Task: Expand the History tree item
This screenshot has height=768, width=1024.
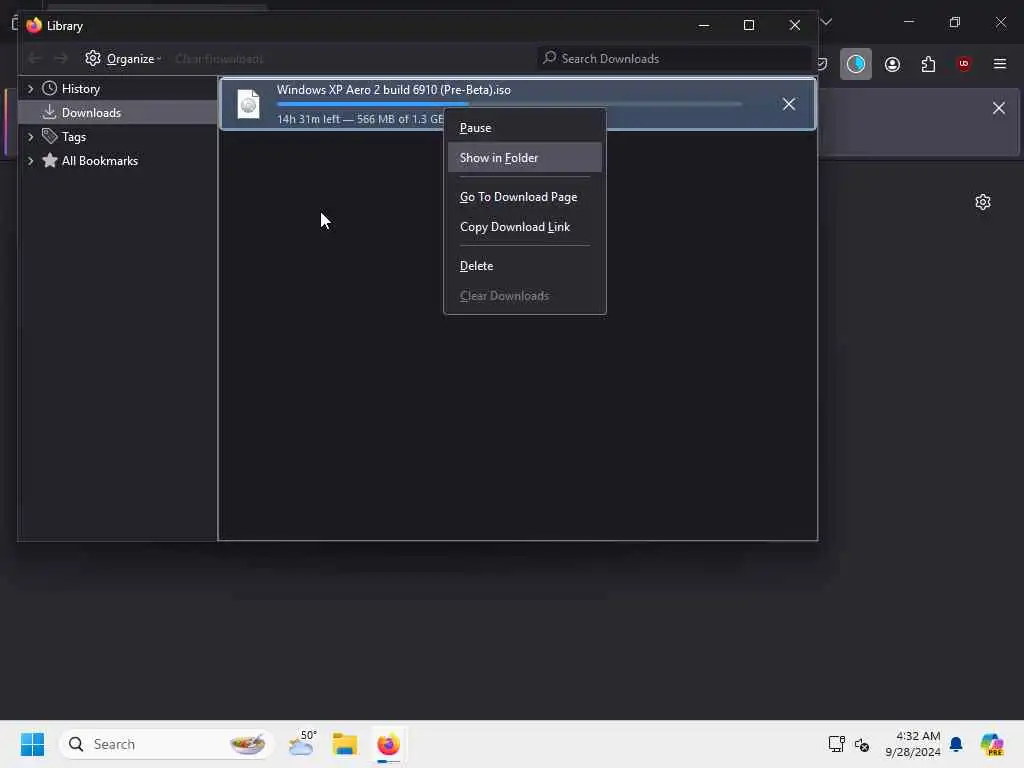Action: 30,88
